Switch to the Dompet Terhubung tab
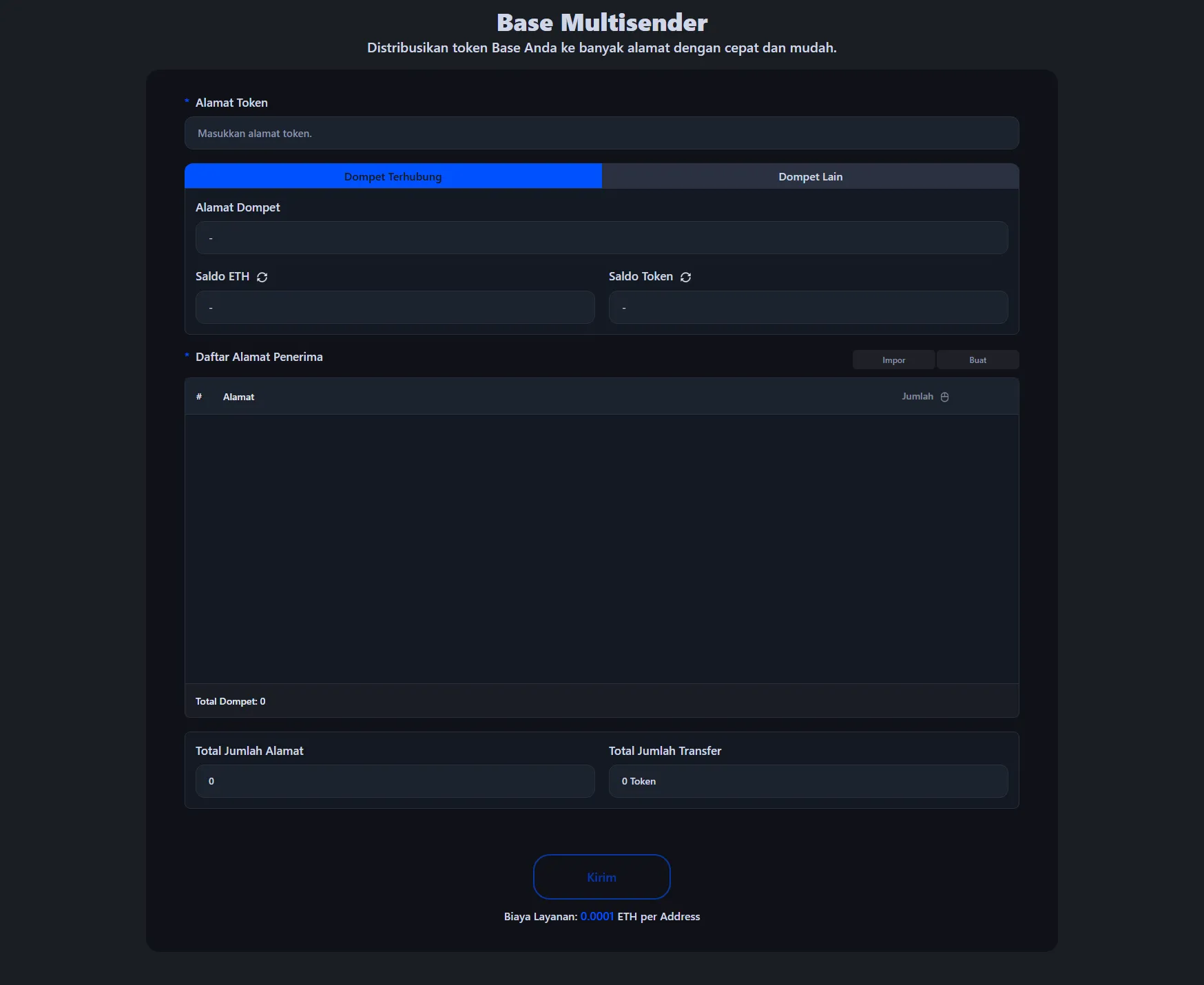1204x985 pixels. coord(393,176)
